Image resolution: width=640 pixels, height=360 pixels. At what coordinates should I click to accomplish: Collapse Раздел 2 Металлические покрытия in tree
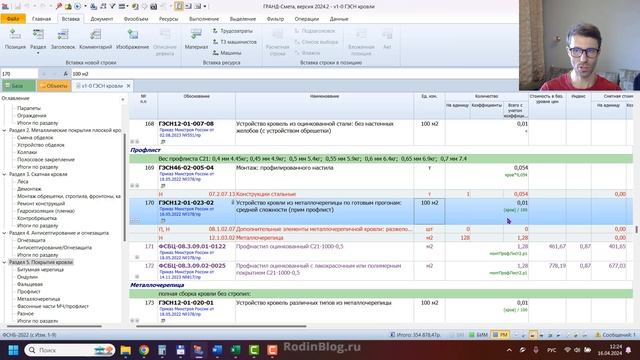point(4,130)
